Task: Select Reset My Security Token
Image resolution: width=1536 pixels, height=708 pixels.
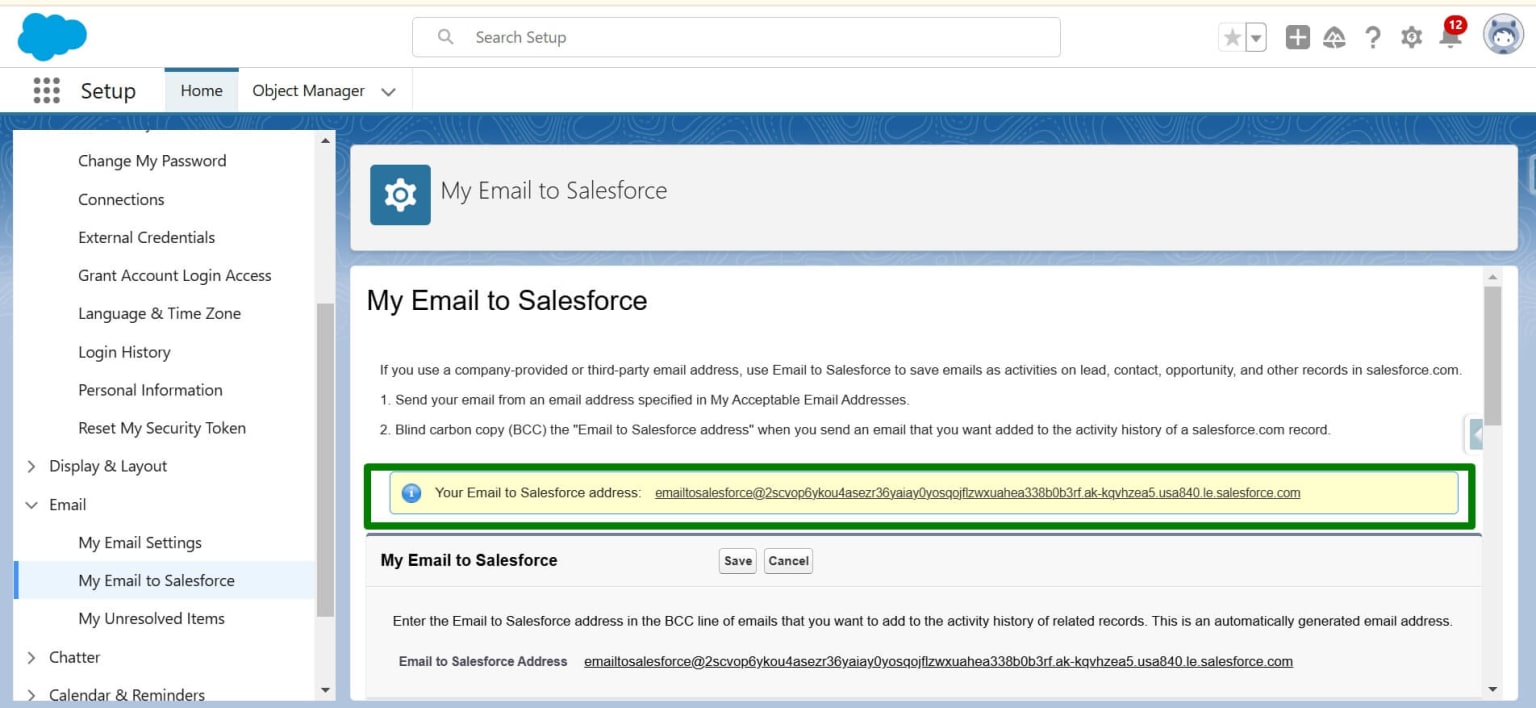Action: click(162, 428)
